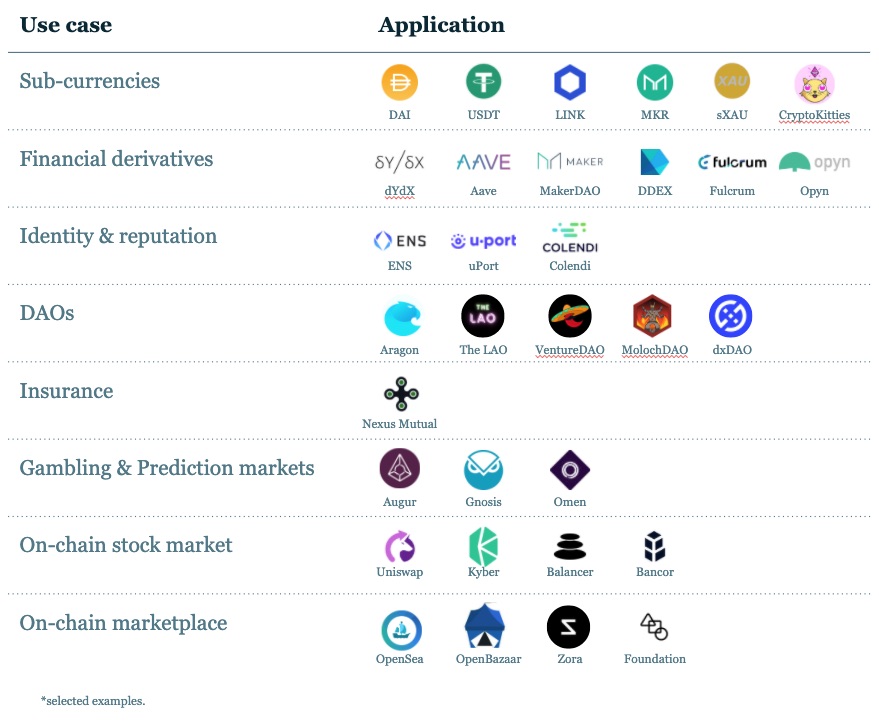Click the dxDAO text label
This screenshot has width=879, height=725.
point(732,350)
